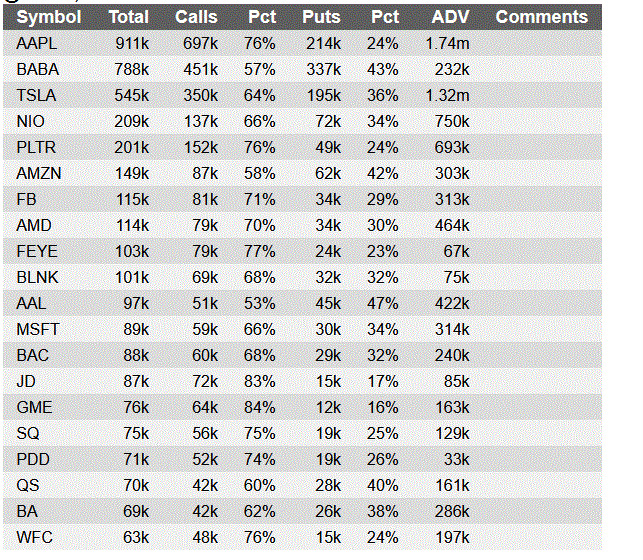Viewport: 643px width, 560px height.
Task: Select the BABA ticker symbol
Action: coord(37,69)
